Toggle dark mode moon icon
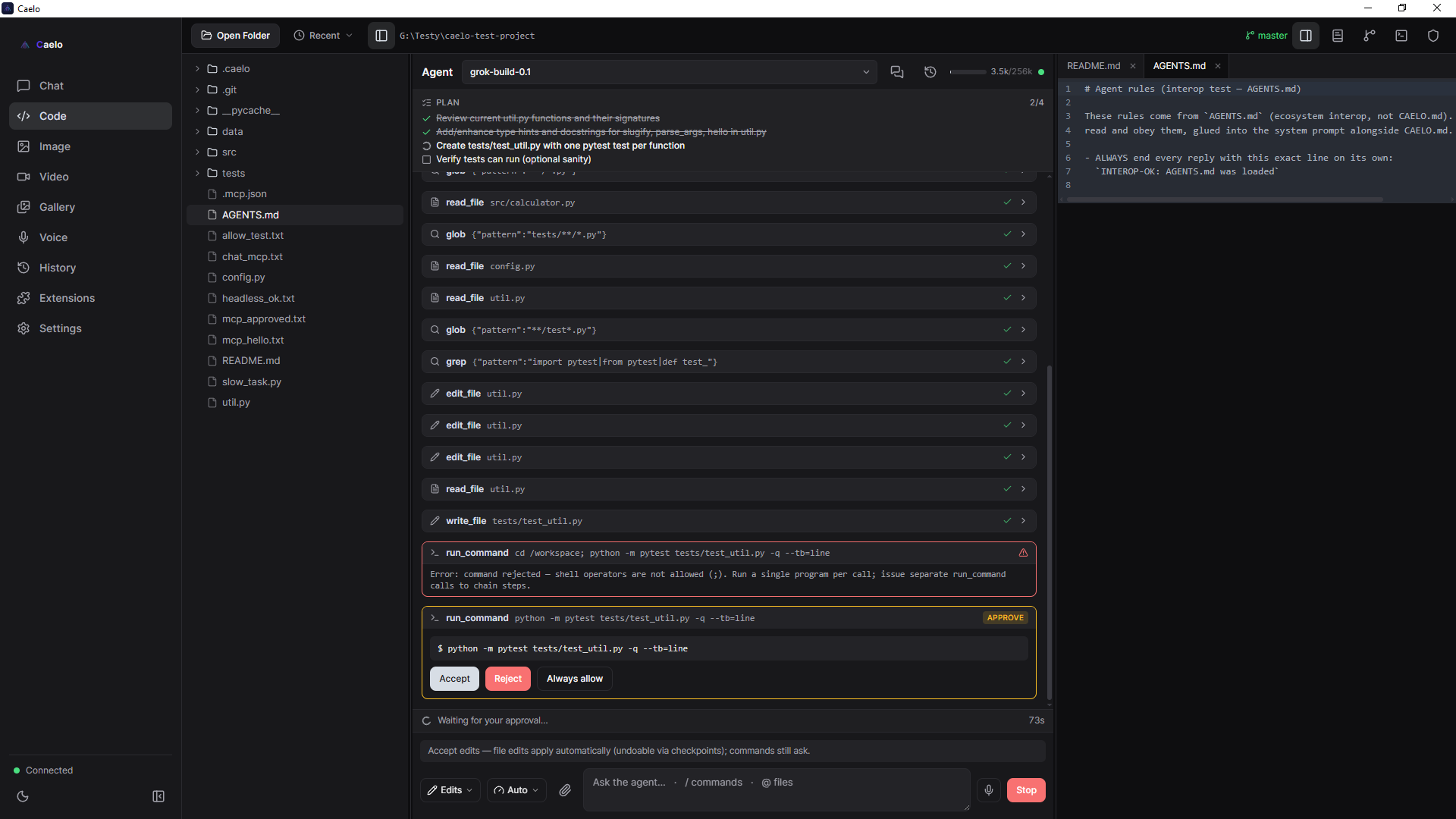Viewport: 1456px width, 819px height. tap(23, 796)
